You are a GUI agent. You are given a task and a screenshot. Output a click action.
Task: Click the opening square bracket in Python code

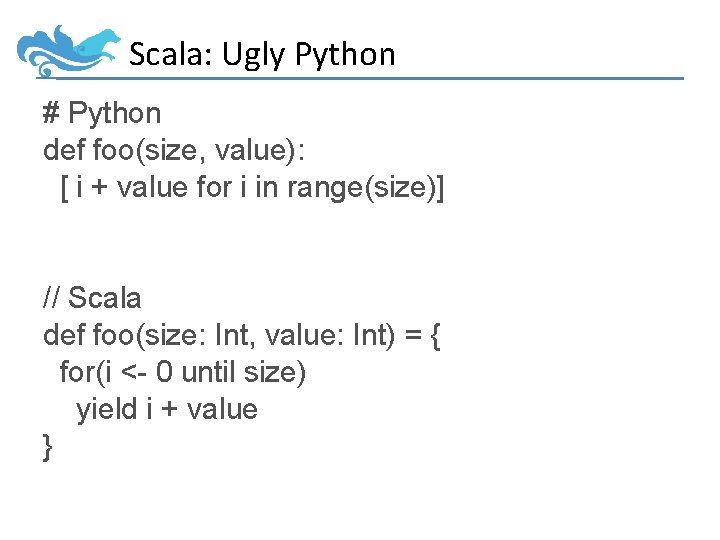64,188
